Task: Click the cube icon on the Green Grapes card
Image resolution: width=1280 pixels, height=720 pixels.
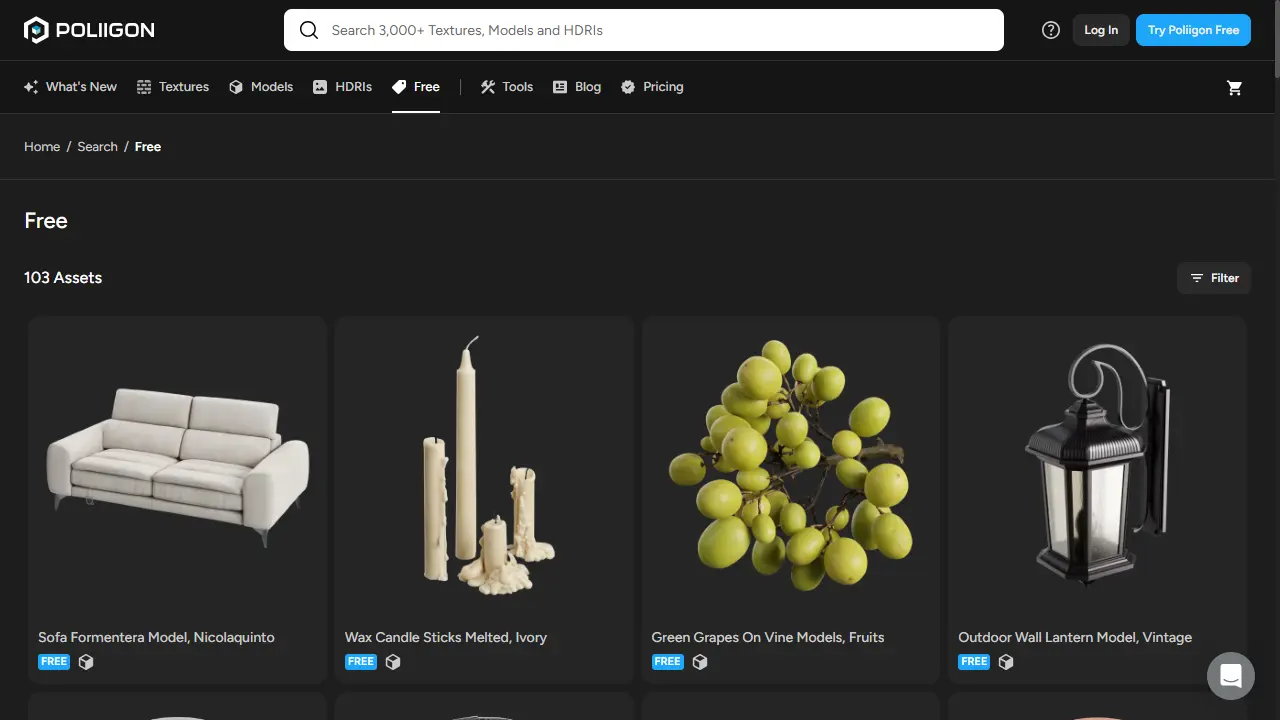Action: (699, 661)
